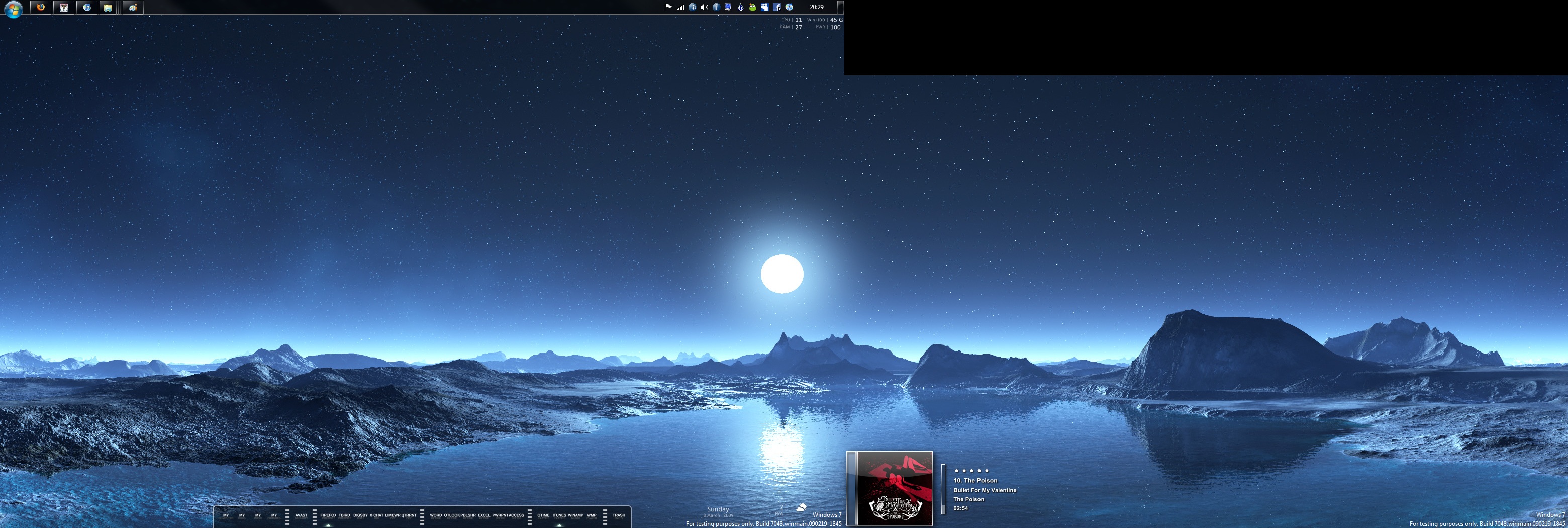Launch WORD from the bottom dock

tap(436, 516)
